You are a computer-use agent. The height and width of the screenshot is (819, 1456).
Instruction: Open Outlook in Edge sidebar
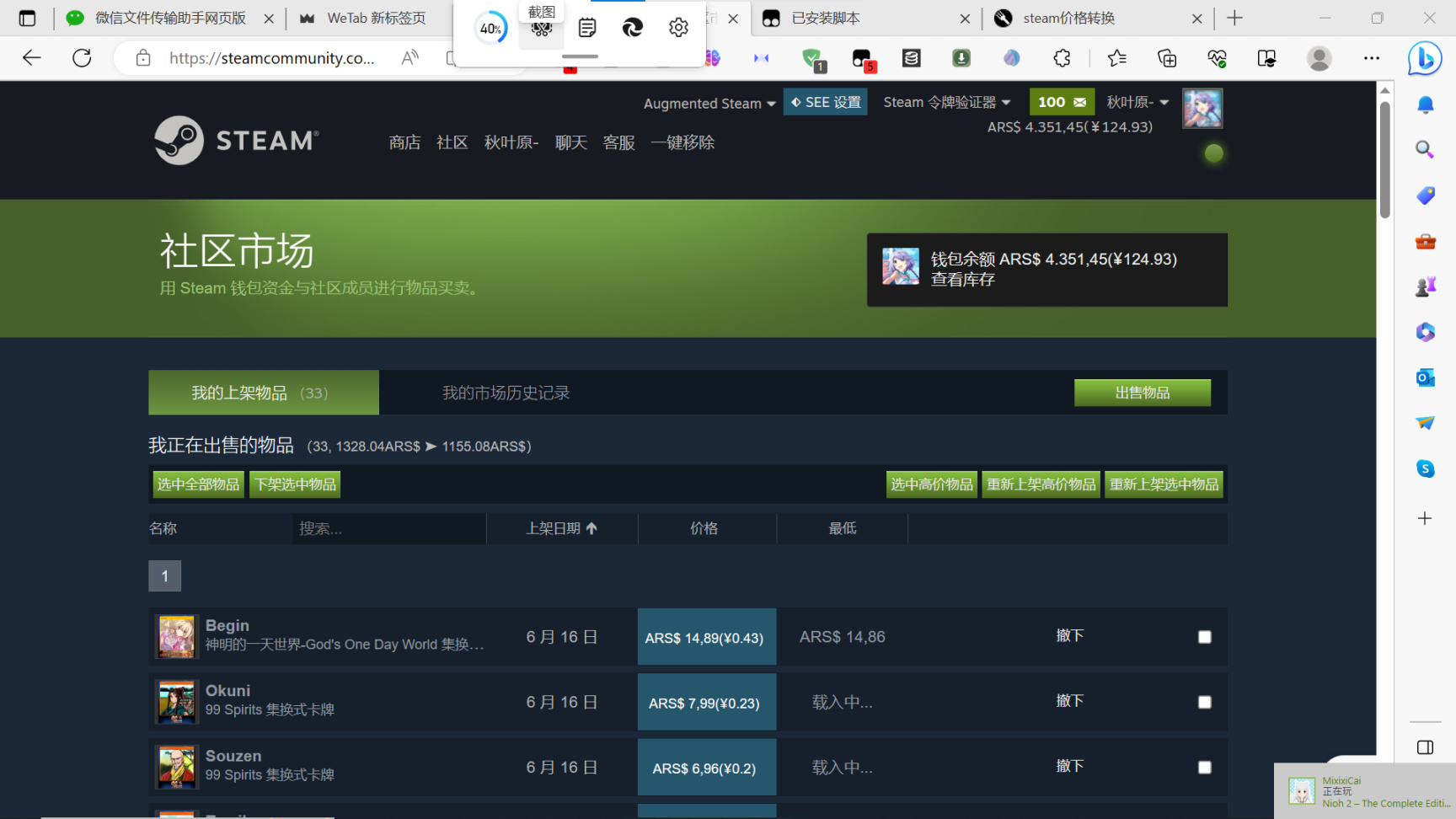click(1425, 377)
